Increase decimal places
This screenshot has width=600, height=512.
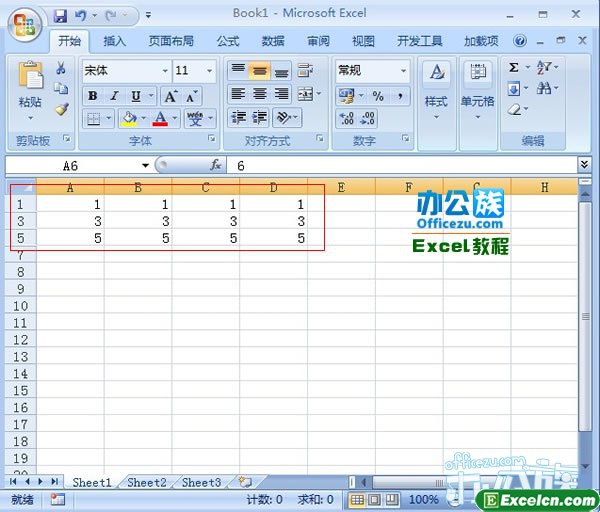click(347, 118)
